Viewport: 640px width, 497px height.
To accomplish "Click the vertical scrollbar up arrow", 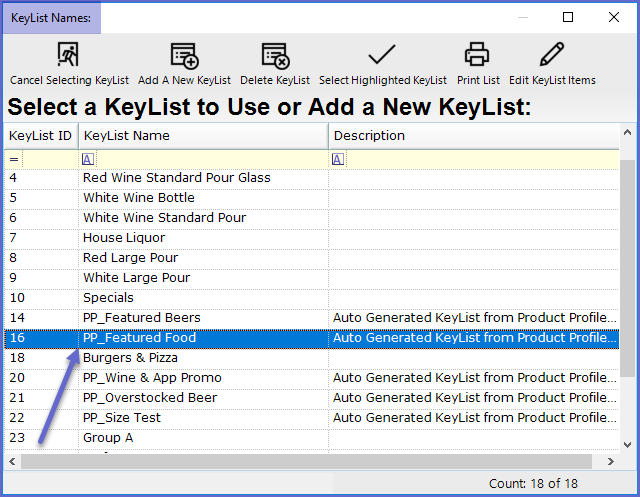I will coord(628,132).
